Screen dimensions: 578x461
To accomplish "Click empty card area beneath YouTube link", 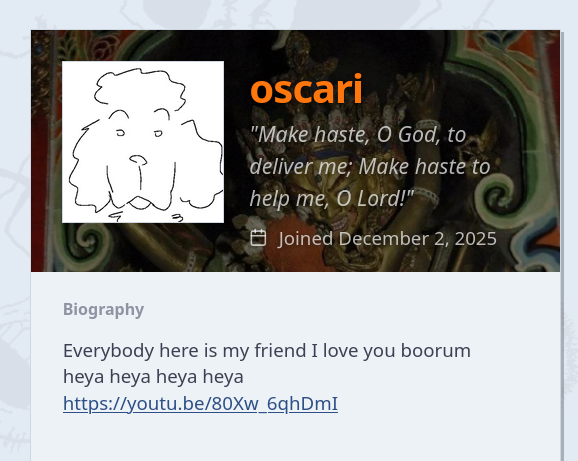I will click(295, 439).
